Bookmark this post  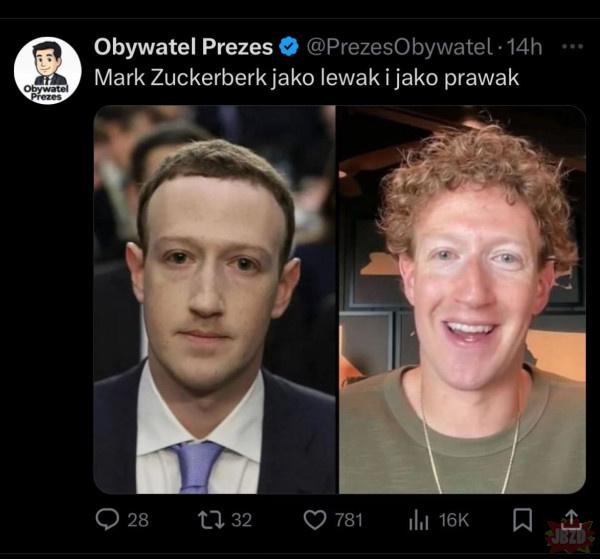pos(522,519)
